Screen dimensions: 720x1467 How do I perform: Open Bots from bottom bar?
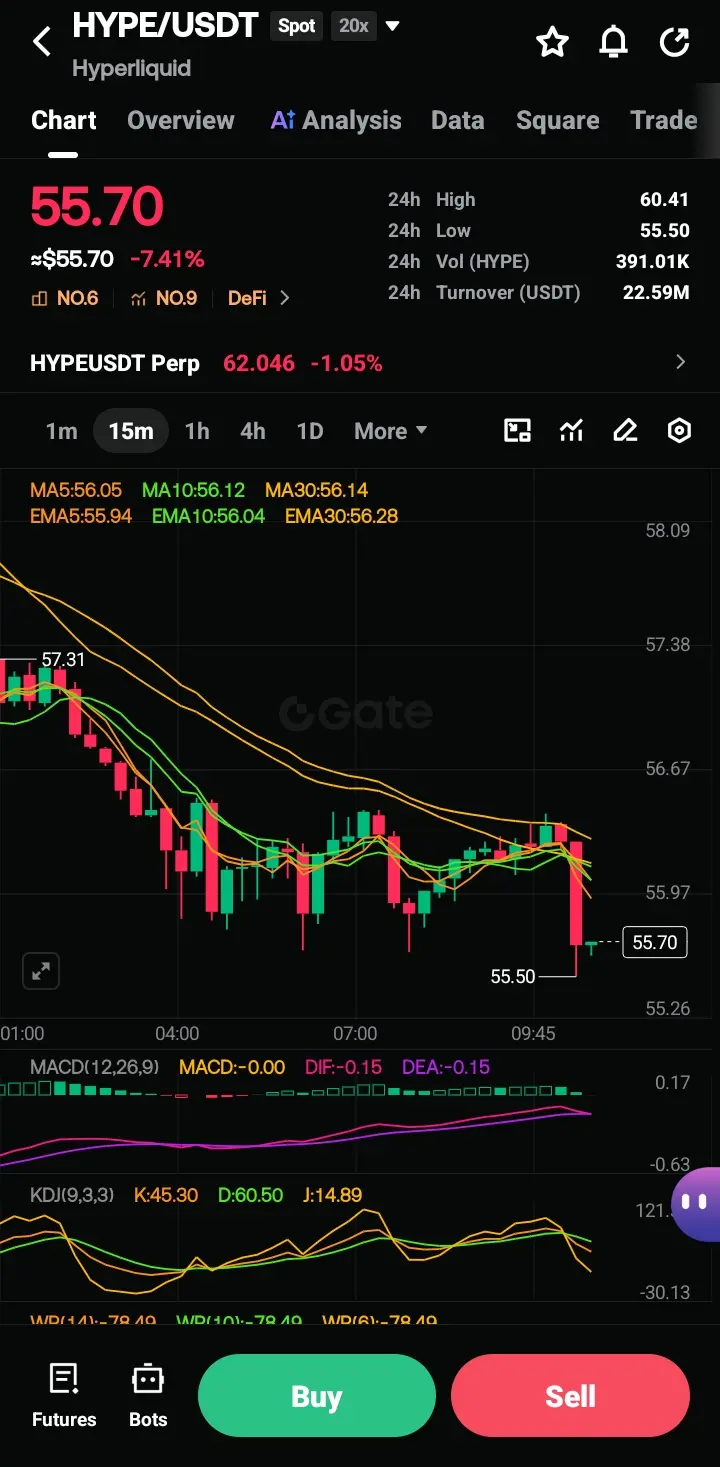click(x=148, y=1395)
